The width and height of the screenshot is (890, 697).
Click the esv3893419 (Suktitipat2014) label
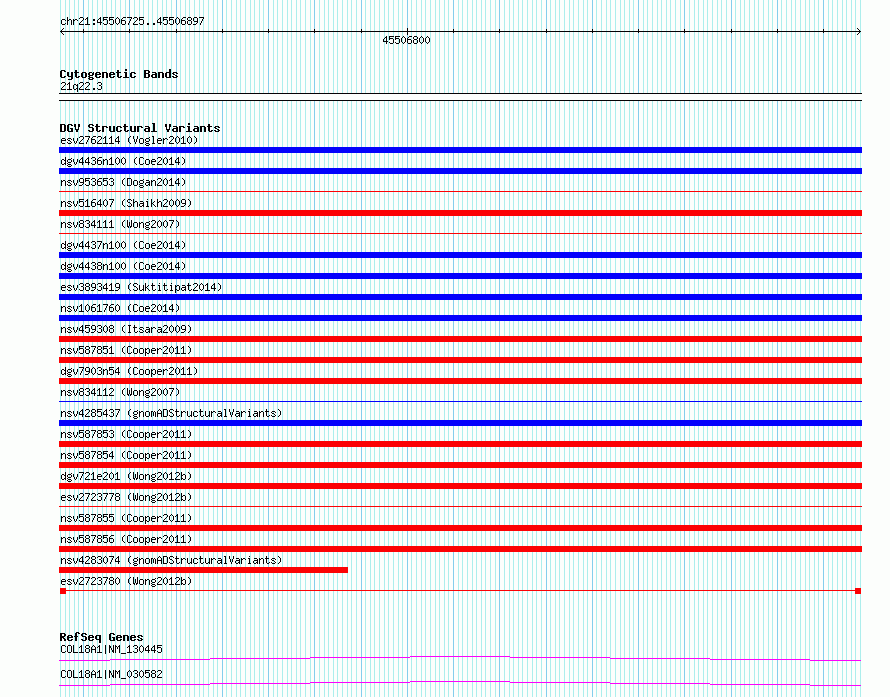141,287
